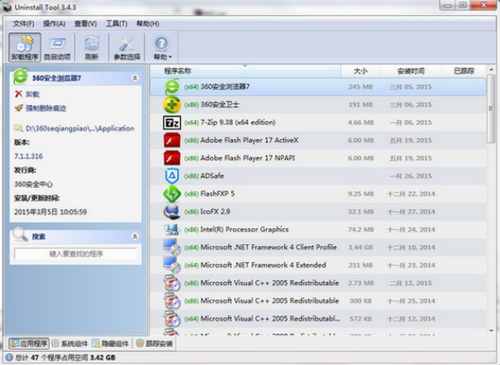Switch to the 跟踪安装 bottom tab
The image size is (500, 365).
(154, 343)
